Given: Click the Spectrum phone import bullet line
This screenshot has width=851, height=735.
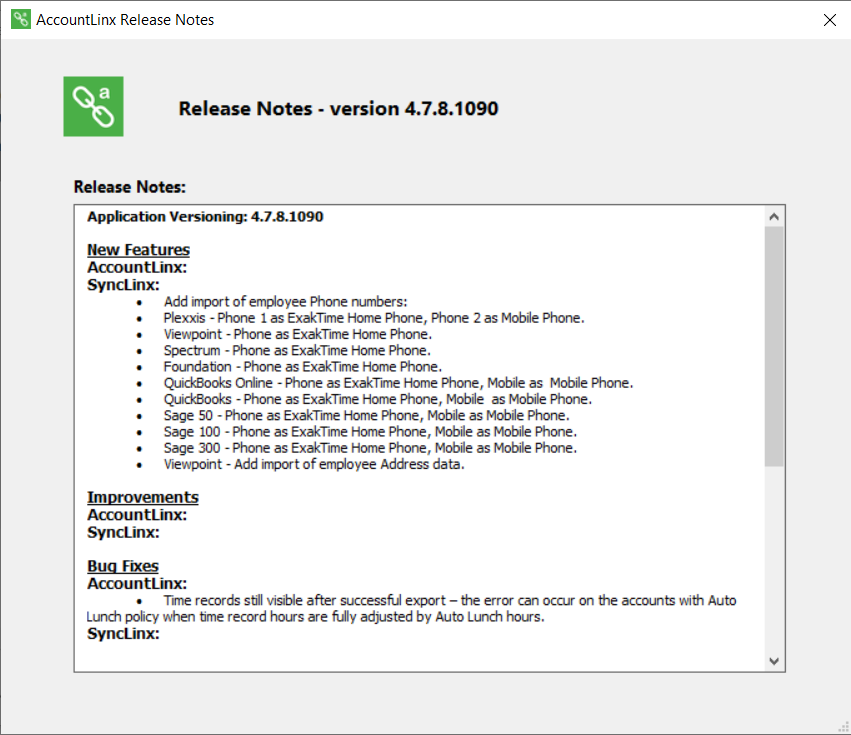Looking at the screenshot, I should click(297, 351).
